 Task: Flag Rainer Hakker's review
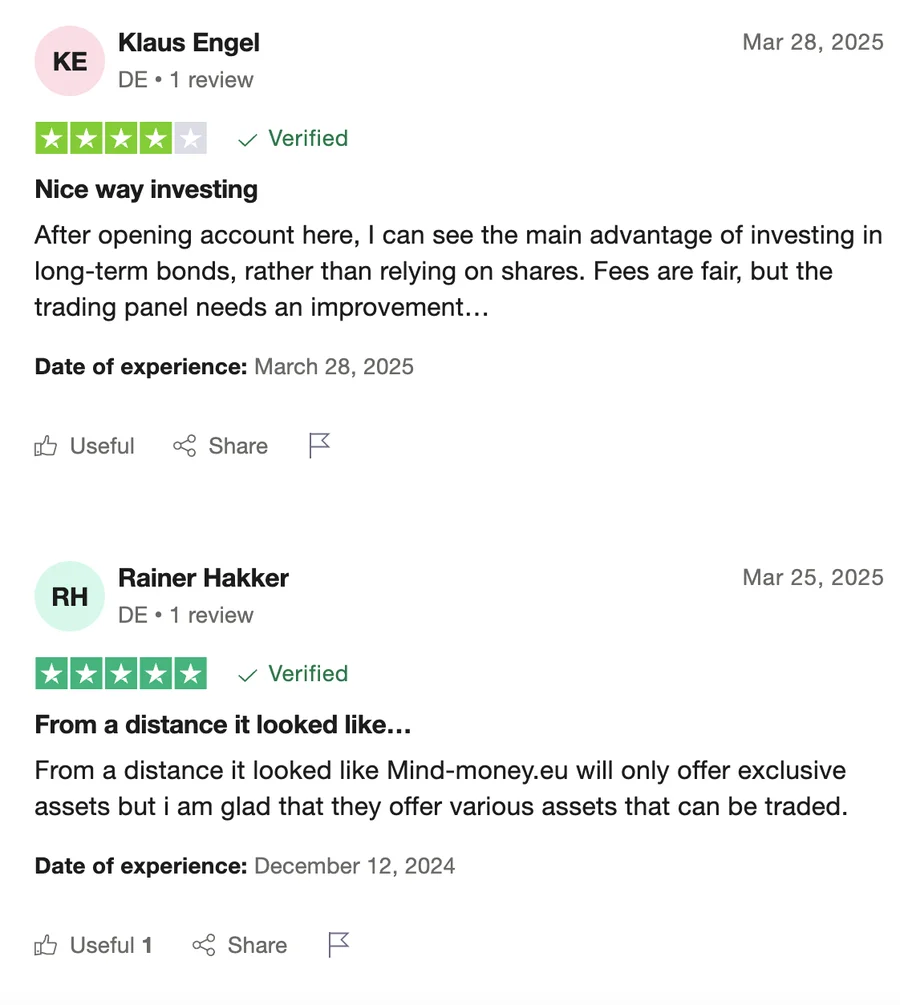(339, 945)
